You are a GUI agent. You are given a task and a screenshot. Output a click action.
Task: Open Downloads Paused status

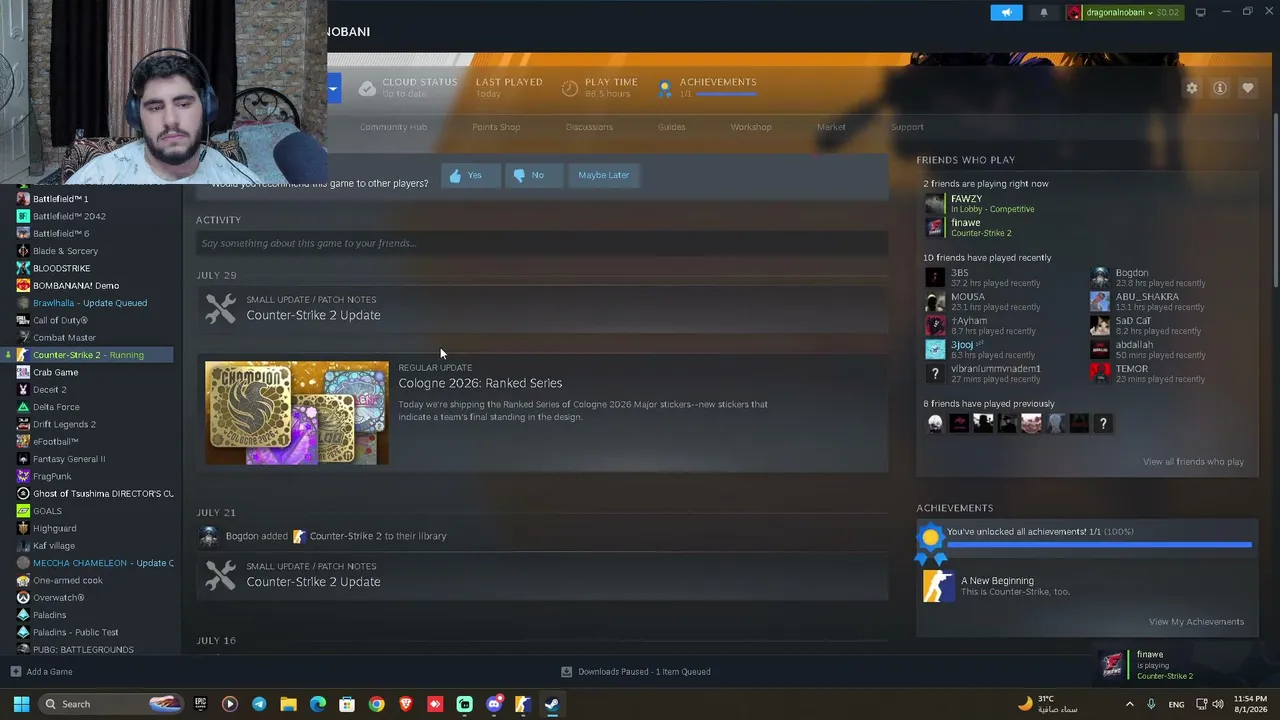636,672
